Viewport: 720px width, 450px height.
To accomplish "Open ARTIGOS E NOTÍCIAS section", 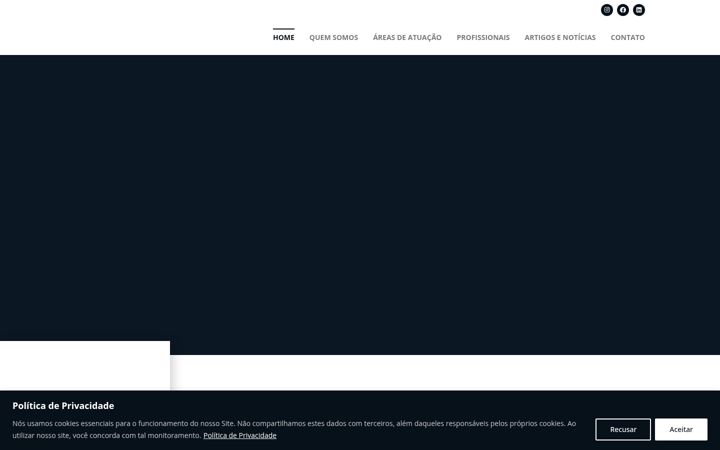I will coord(560,37).
